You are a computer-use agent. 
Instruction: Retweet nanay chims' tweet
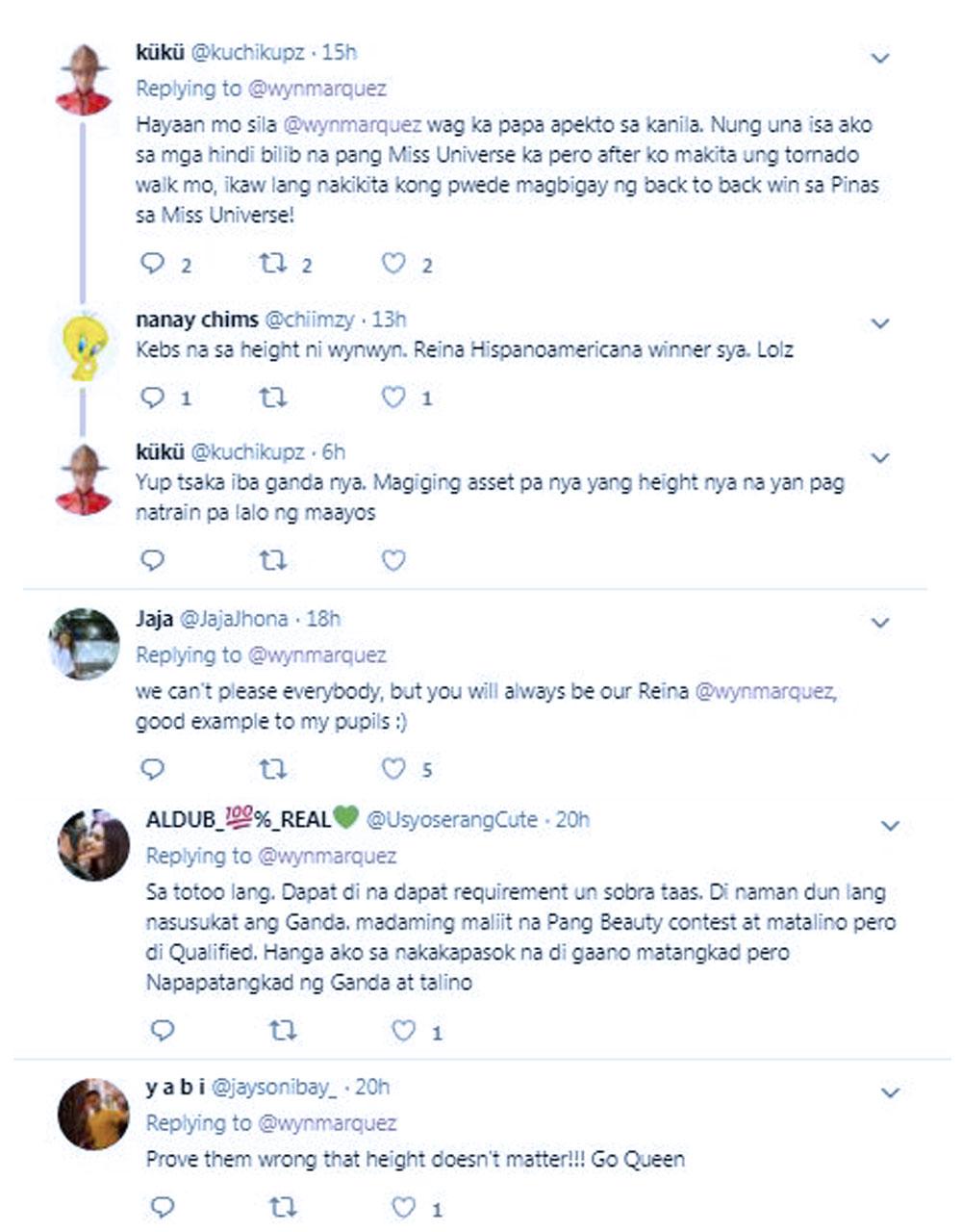click(x=274, y=397)
